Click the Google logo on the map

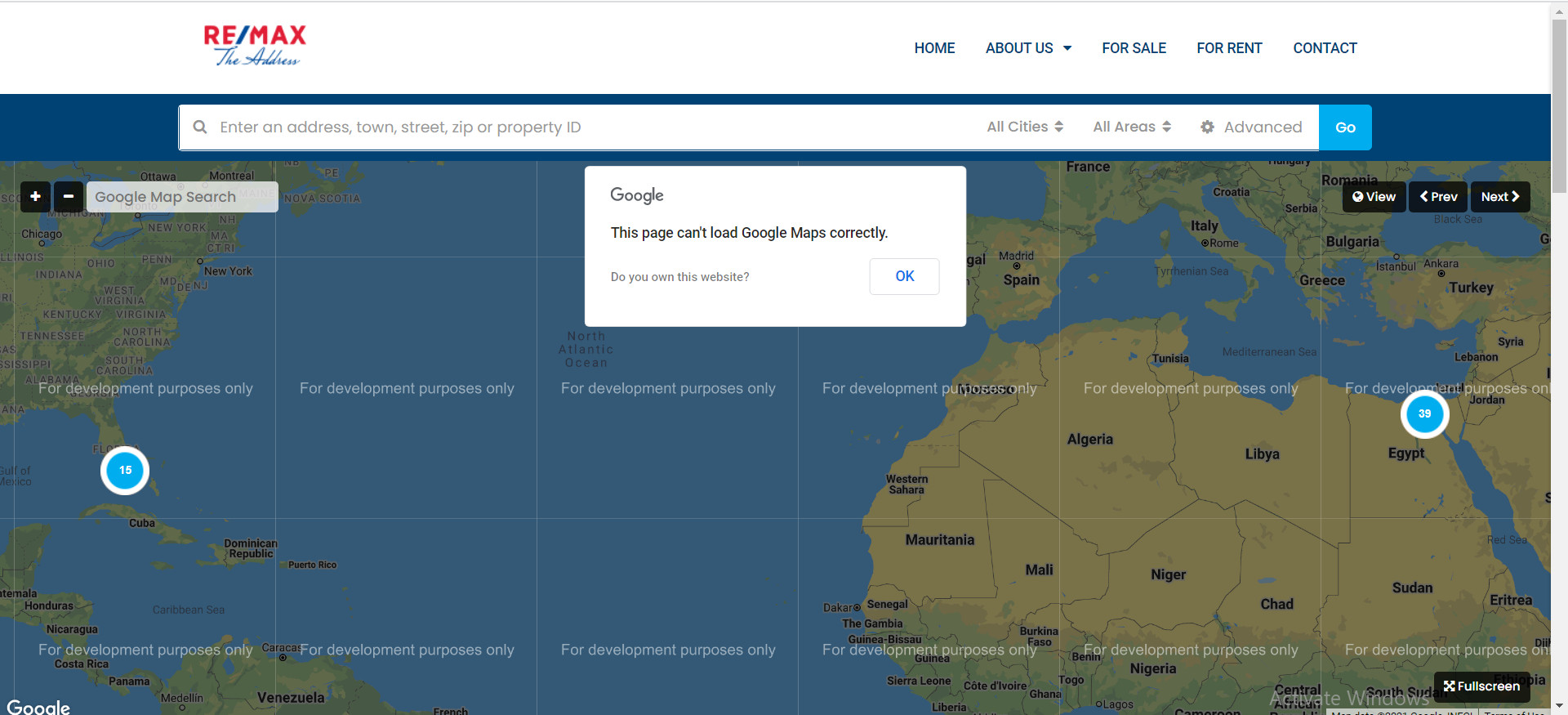click(38, 706)
